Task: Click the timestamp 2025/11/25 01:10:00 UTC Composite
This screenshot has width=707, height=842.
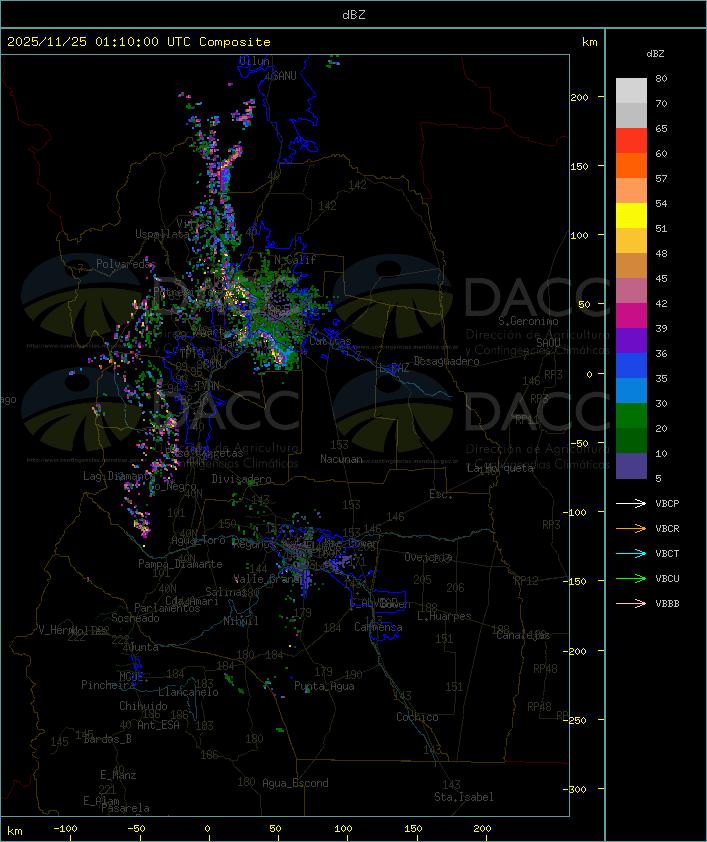Action: click(x=139, y=41)
